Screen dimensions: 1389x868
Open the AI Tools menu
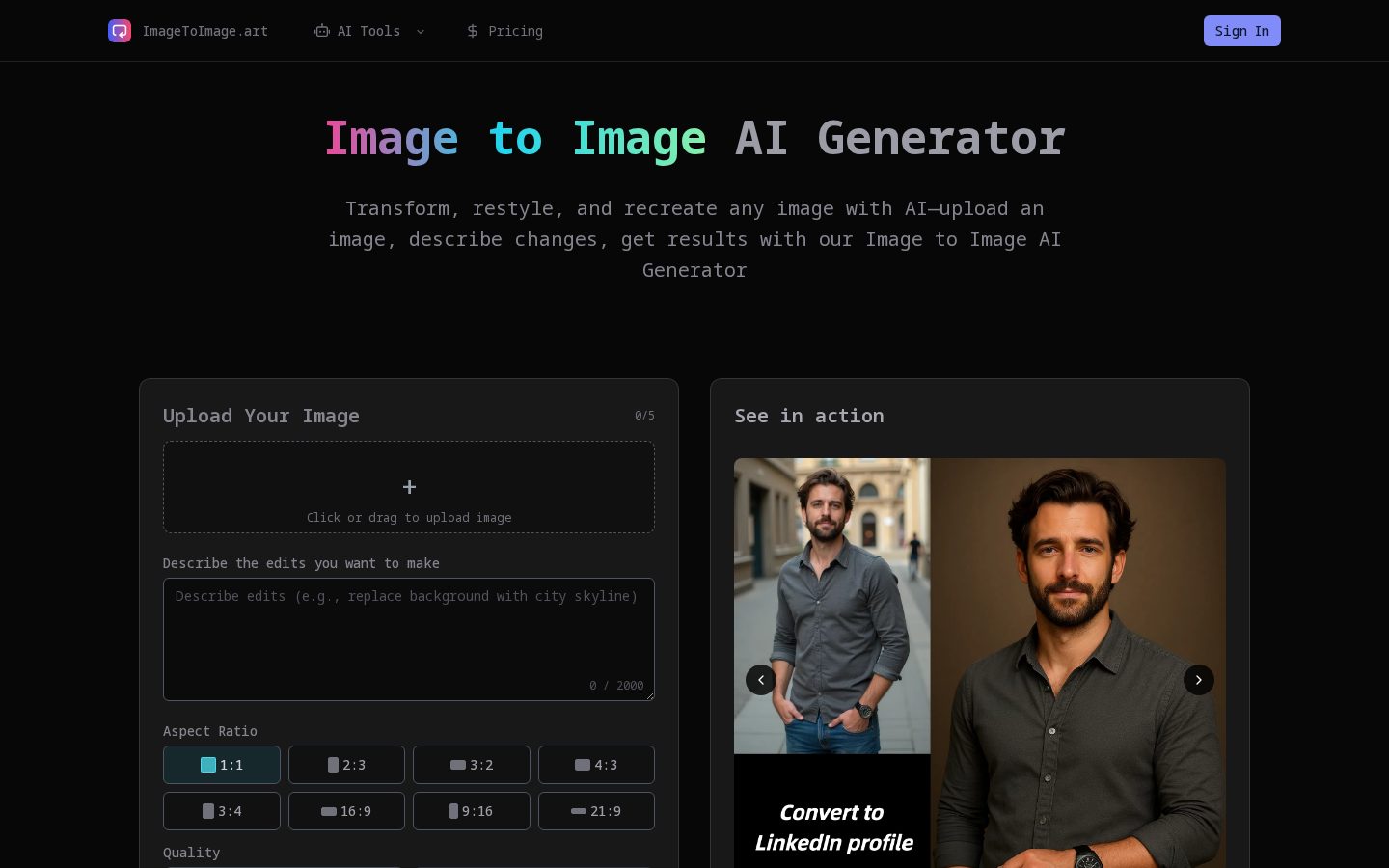tap(369, 31)
